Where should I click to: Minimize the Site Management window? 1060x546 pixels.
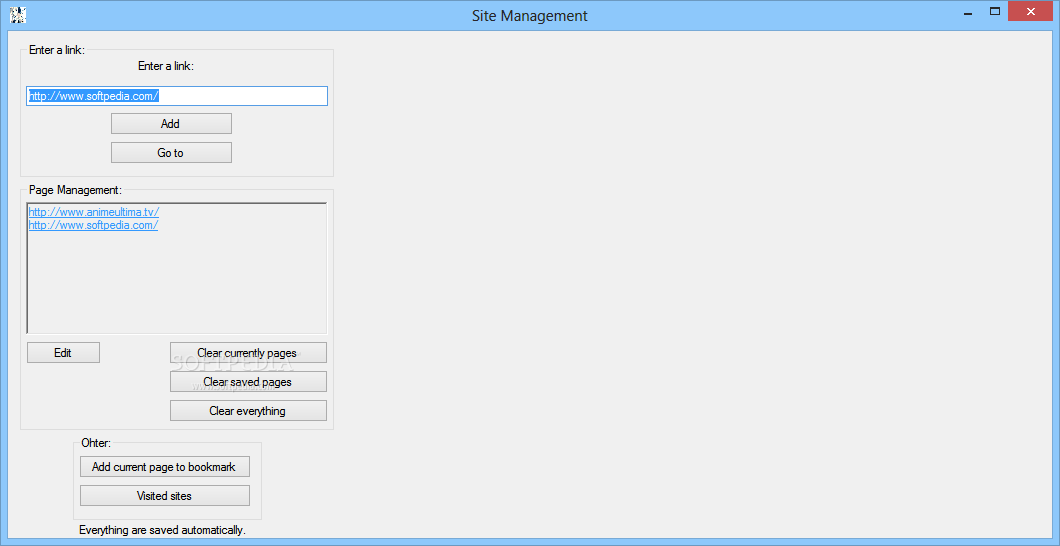coord(966,11)
